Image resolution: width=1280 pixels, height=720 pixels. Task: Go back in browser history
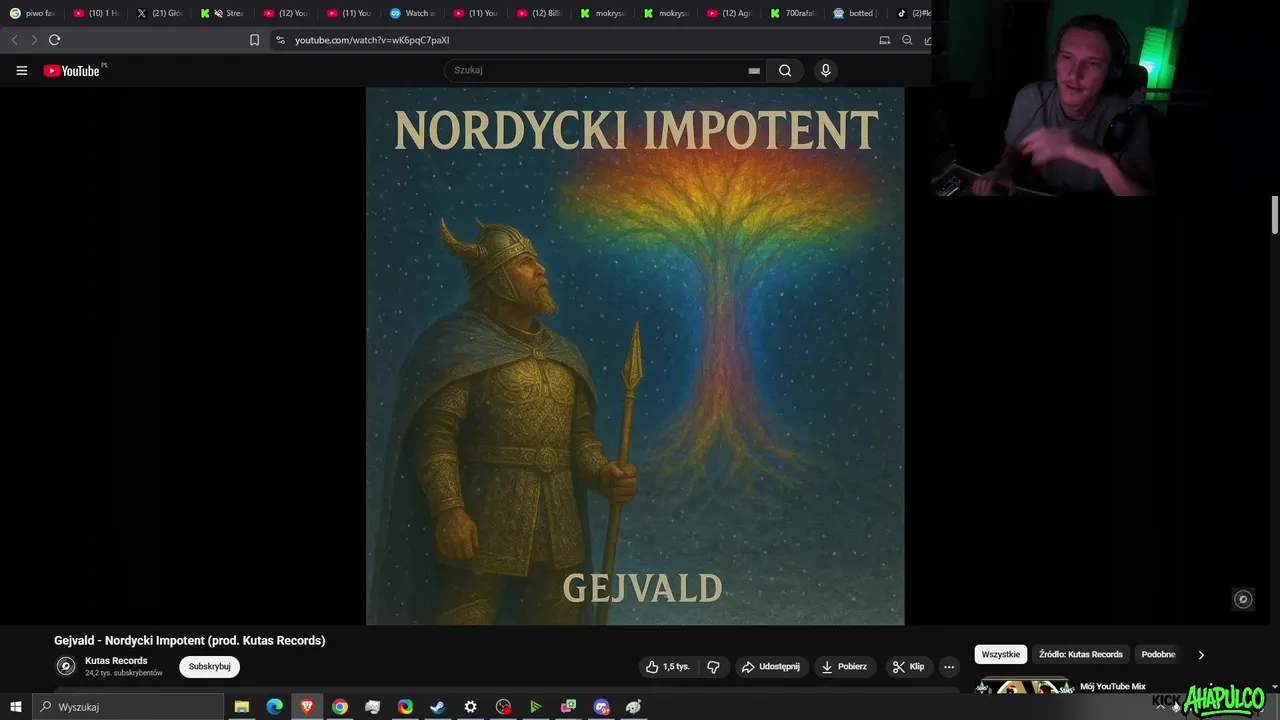14,40
